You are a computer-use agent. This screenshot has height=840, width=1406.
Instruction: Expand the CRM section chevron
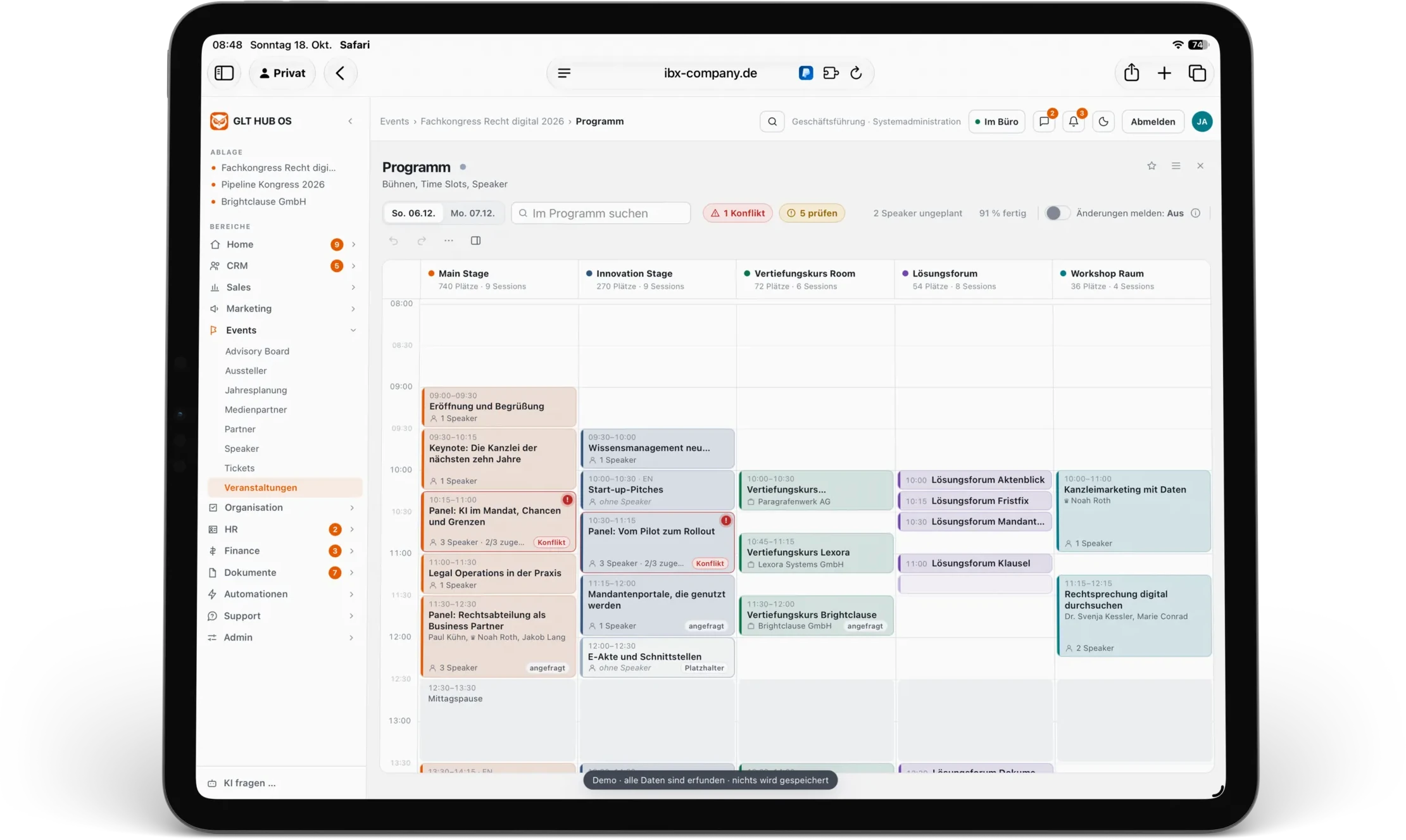353,266
